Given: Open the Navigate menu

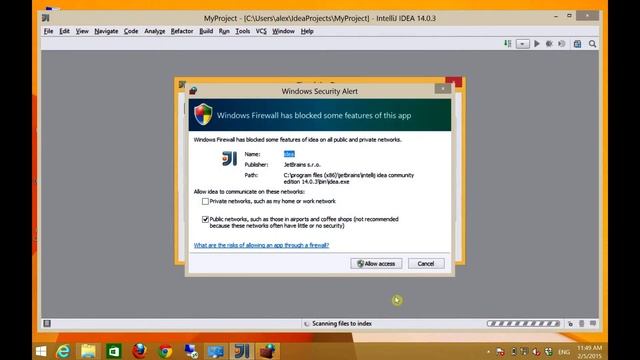Looking at the screenshot, I should [x=106, y=31].
